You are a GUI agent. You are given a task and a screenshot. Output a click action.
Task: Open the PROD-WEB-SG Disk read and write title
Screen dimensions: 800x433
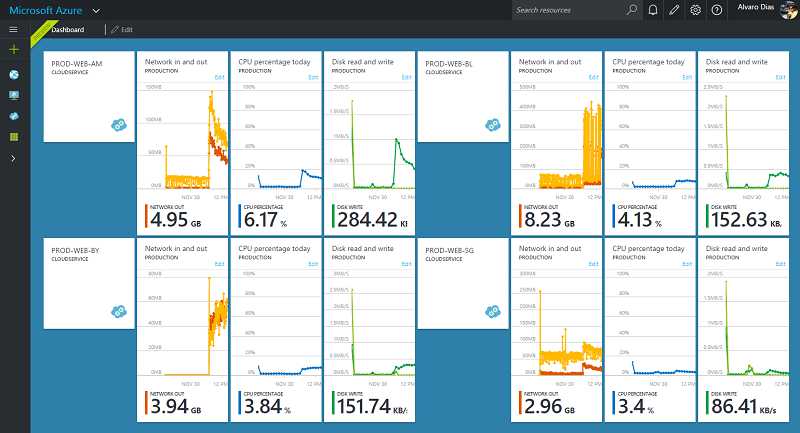(x=737, y=248)
